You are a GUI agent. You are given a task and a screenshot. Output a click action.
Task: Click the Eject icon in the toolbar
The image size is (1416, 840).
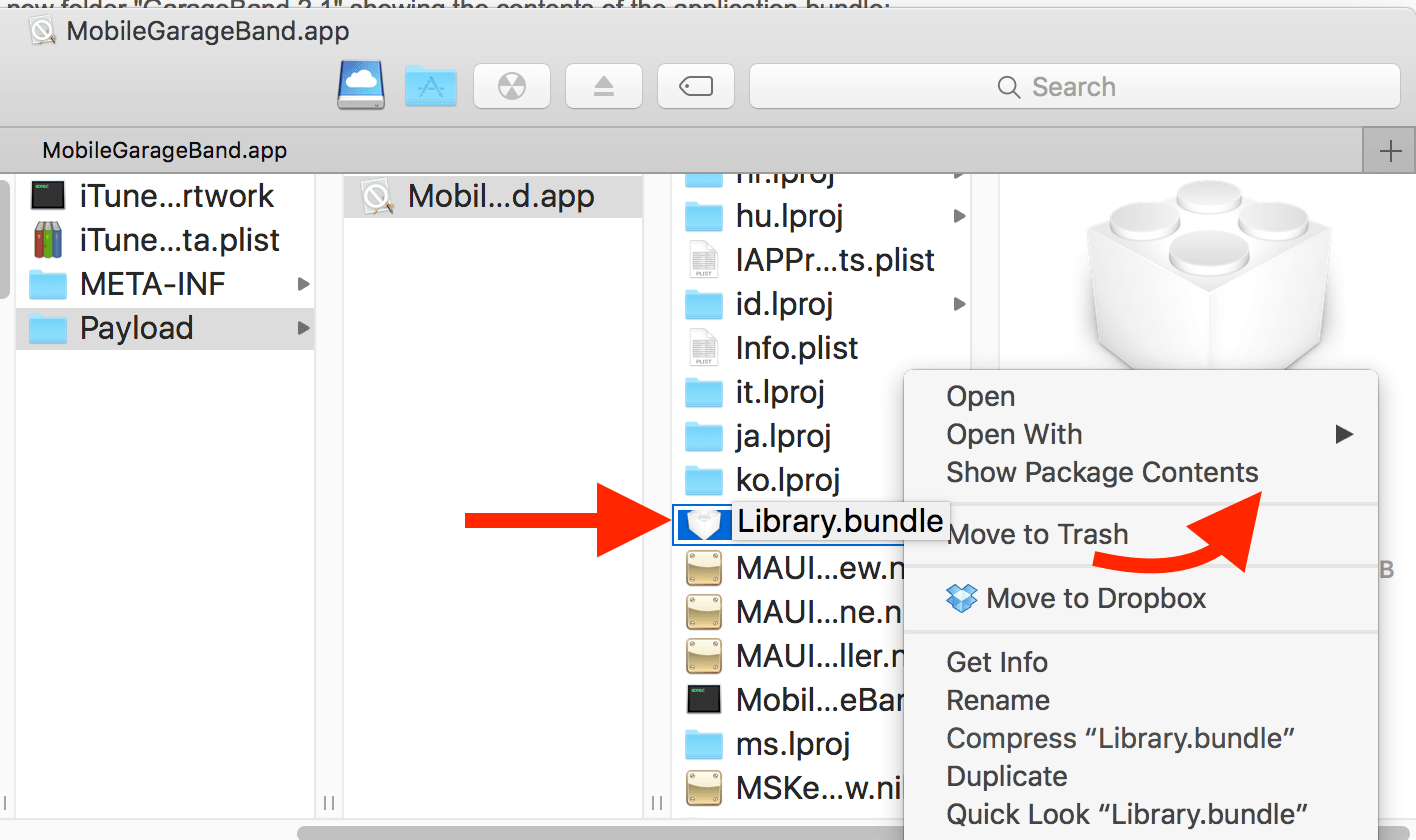pos(603,85)
